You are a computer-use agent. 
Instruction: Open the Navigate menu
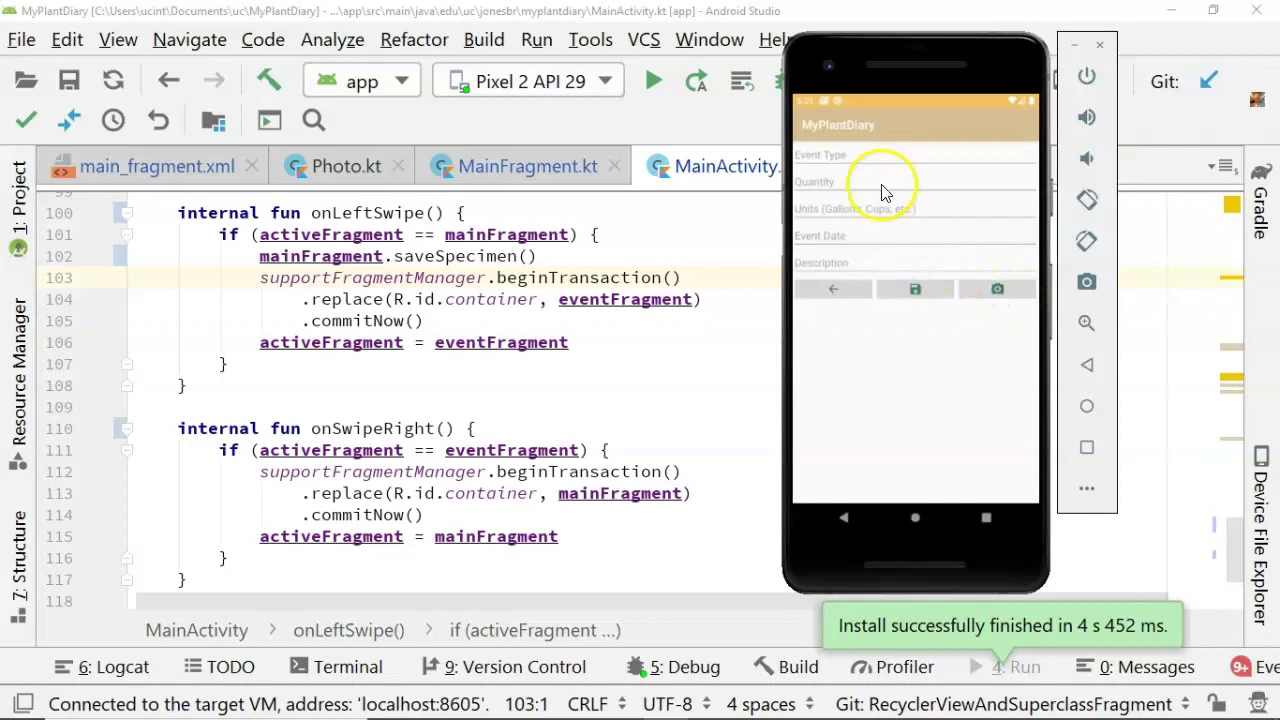coord(189,39)
